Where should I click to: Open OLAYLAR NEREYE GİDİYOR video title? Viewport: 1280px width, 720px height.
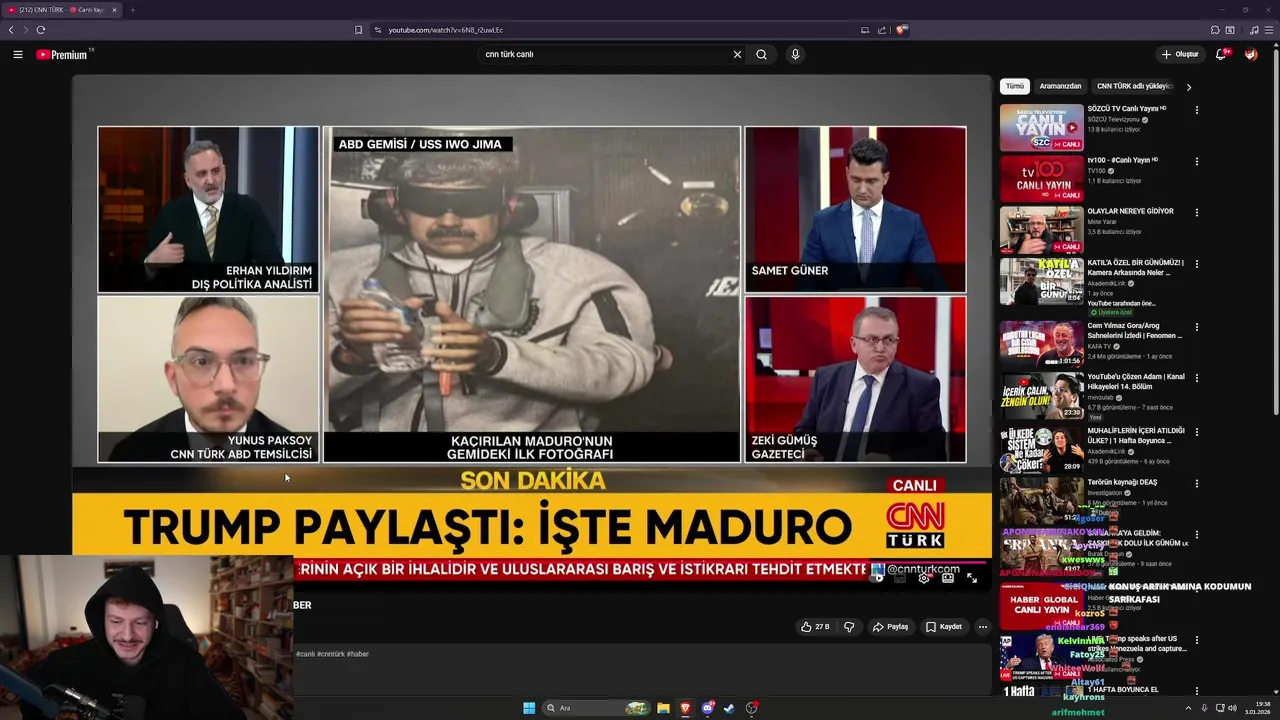(x=1130, y=211)
